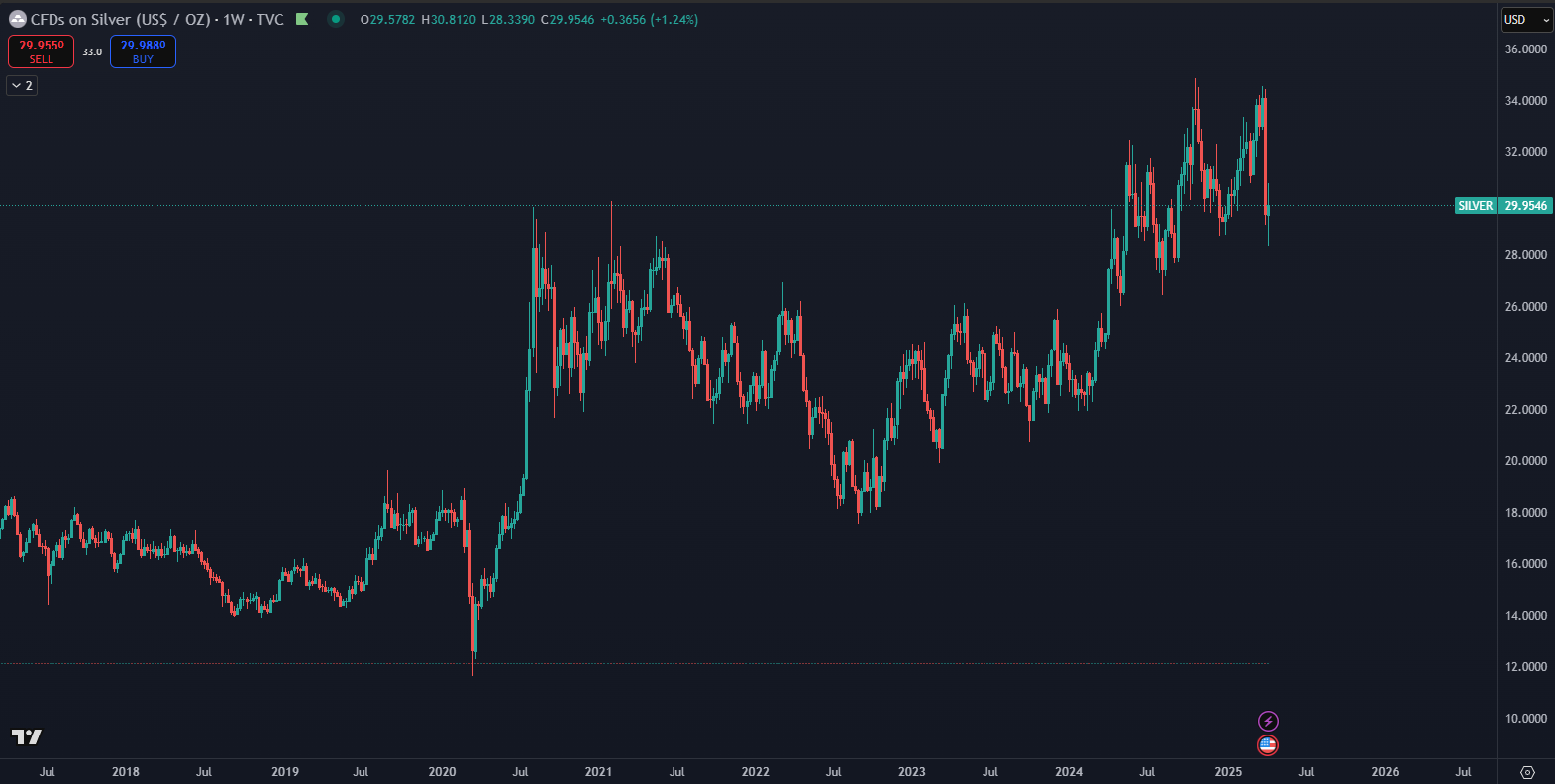Screen dimensions: 1555x784
Task: Click the 2020 label on the time axis
Action: click(x=442, y=772)
